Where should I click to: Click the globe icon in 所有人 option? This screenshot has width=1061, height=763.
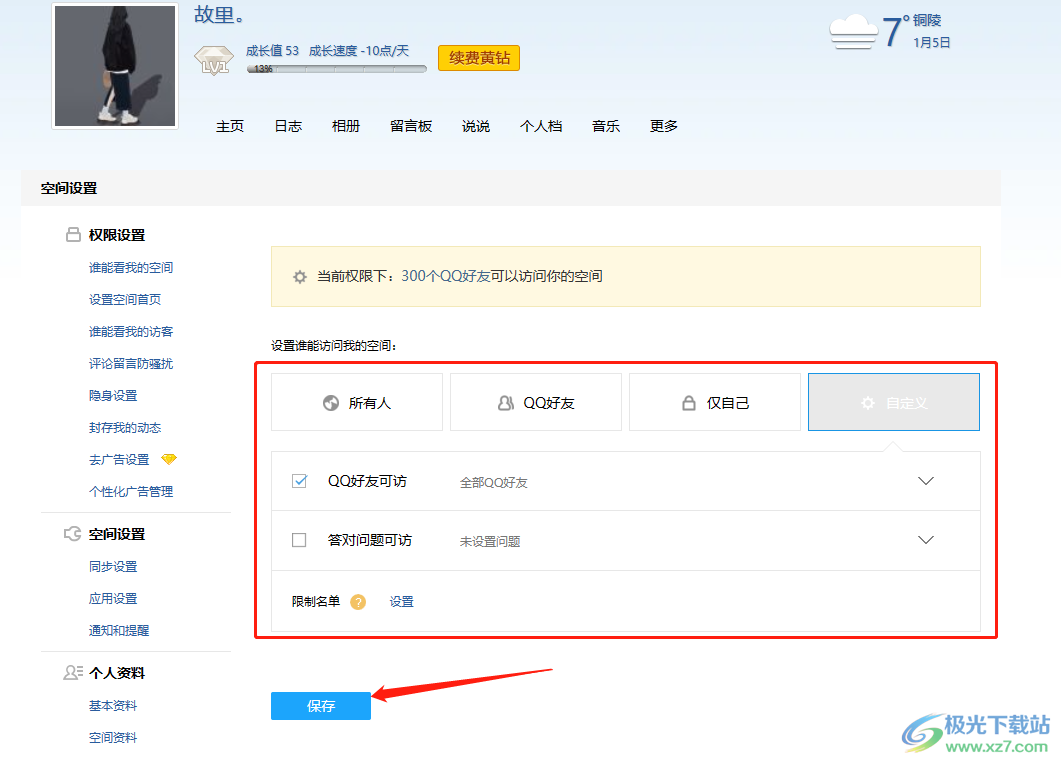(x=331, y=403)
